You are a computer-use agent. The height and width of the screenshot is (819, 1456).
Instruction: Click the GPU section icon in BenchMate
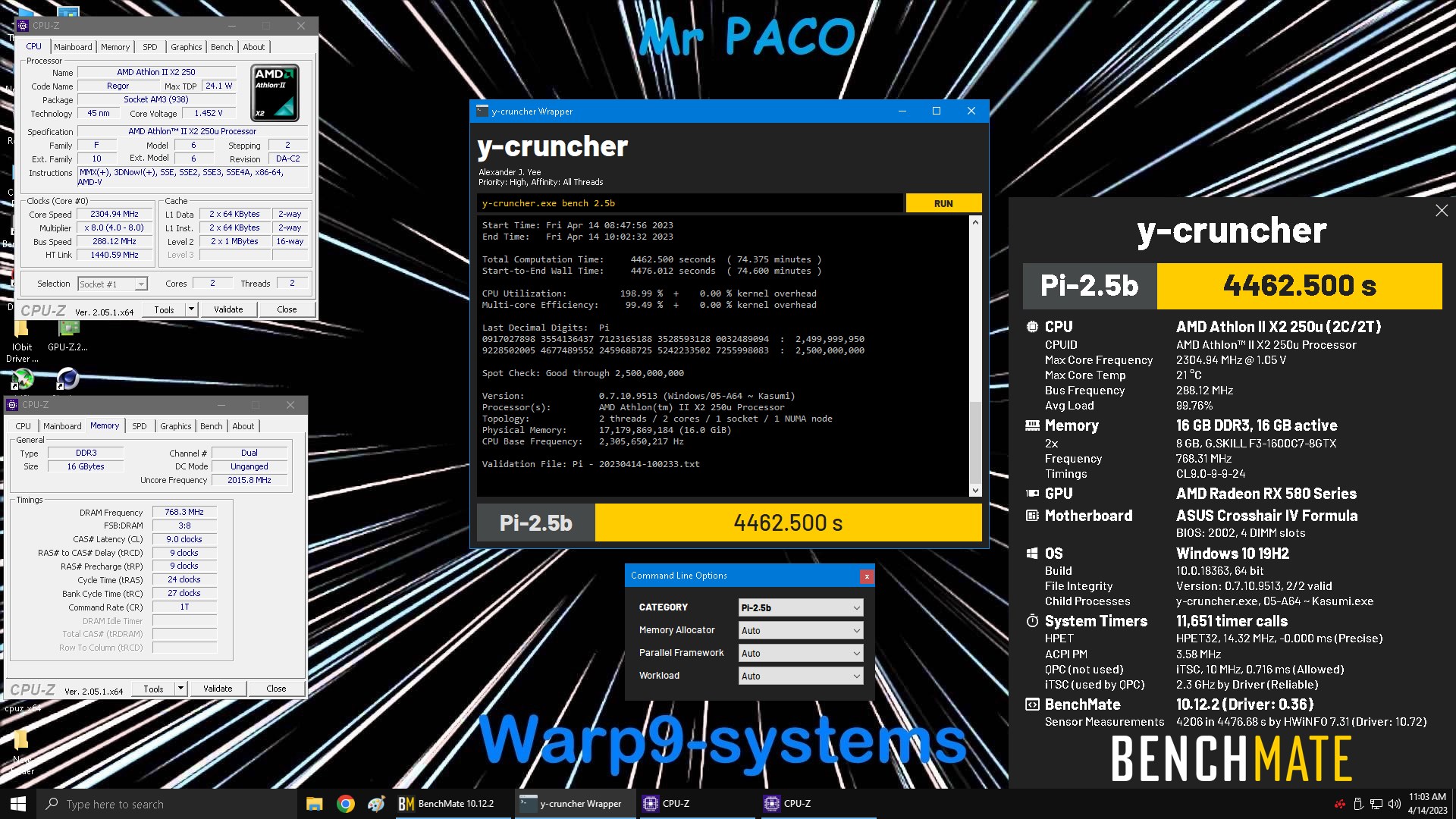pyautogui.click(x=1032, y=494)
